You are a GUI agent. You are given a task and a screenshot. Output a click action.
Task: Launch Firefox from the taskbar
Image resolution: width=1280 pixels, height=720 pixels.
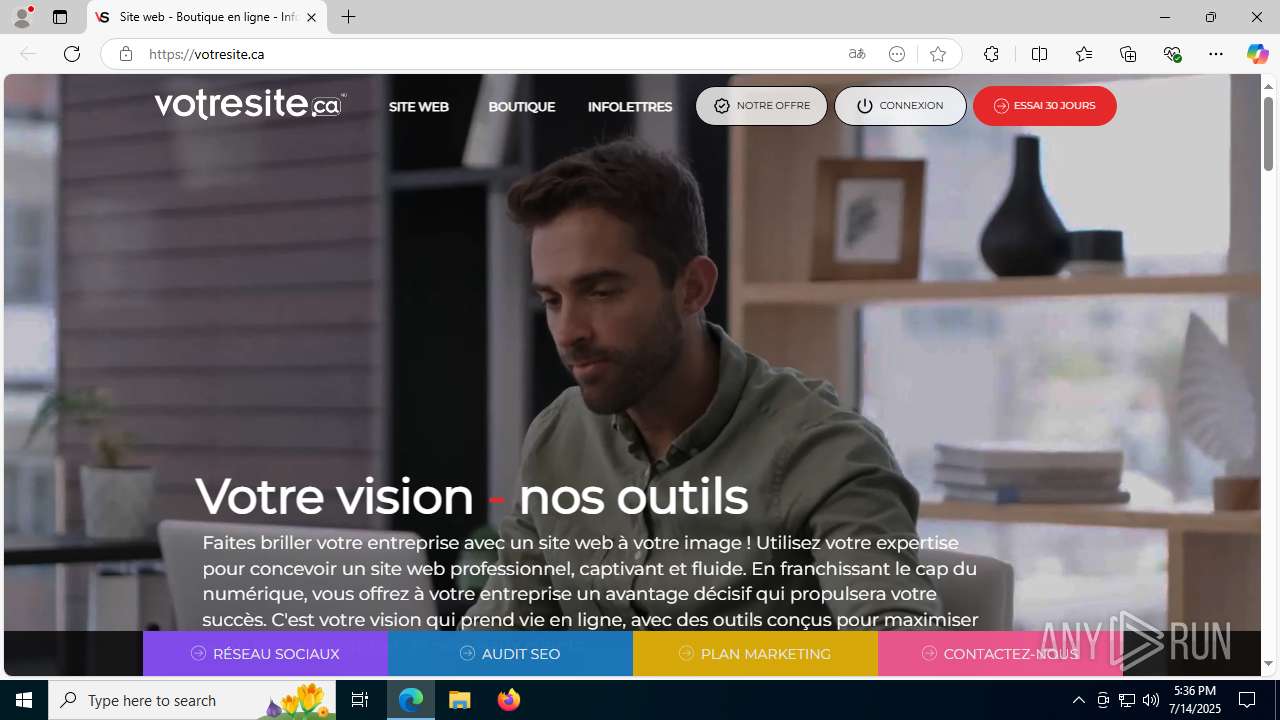click(x=509, y=700)
